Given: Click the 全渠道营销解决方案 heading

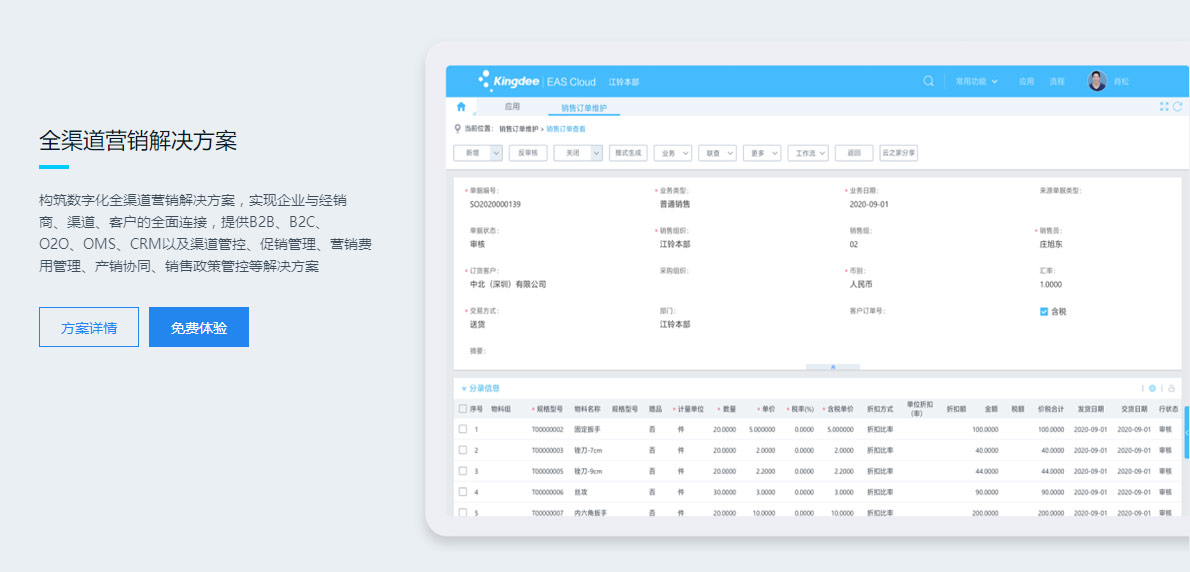Looking at the screenshot, I should click(x=138, y=141).
